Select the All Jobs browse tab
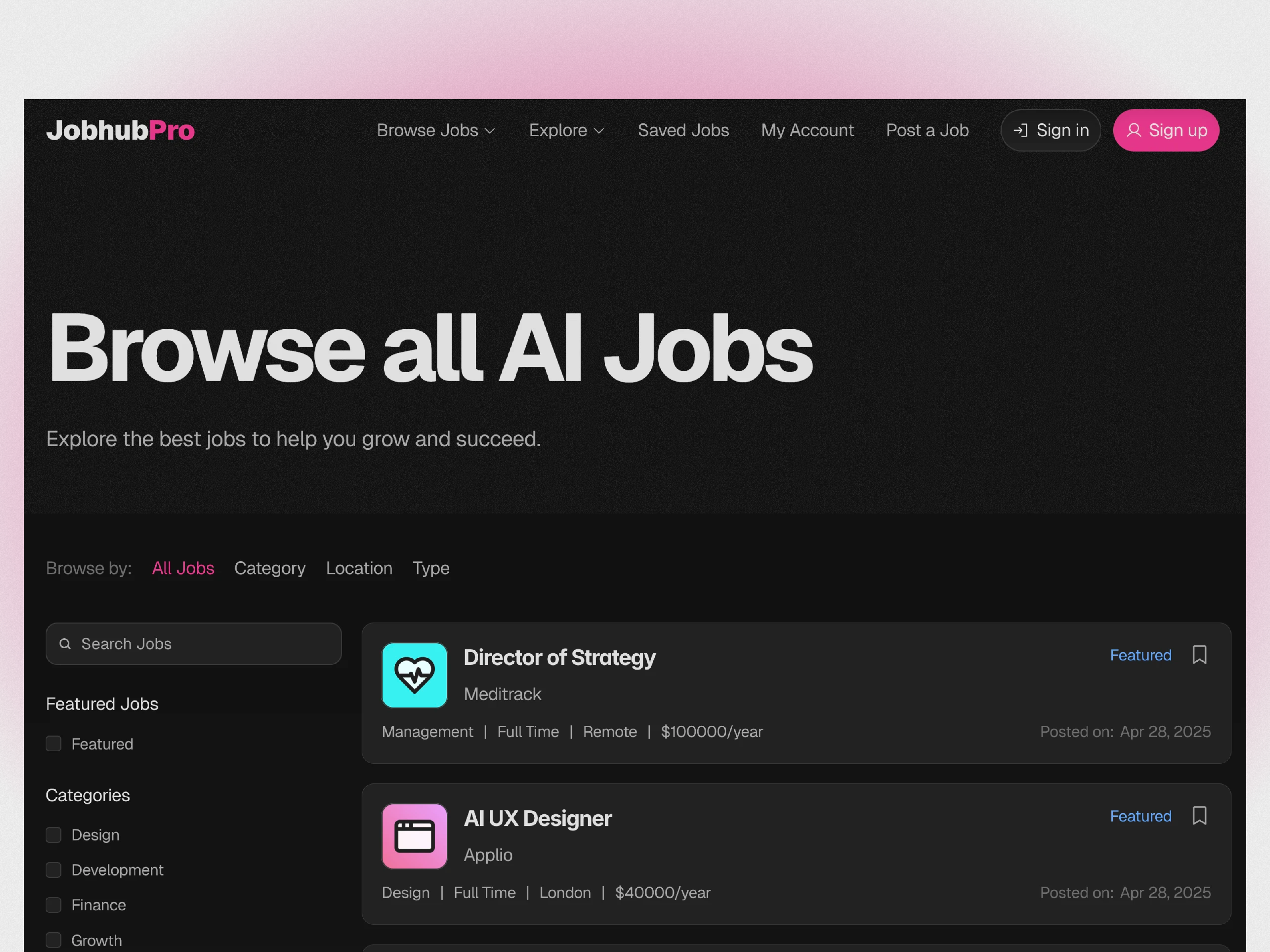Screen dimensions: 1270x952 click(183, 568)
